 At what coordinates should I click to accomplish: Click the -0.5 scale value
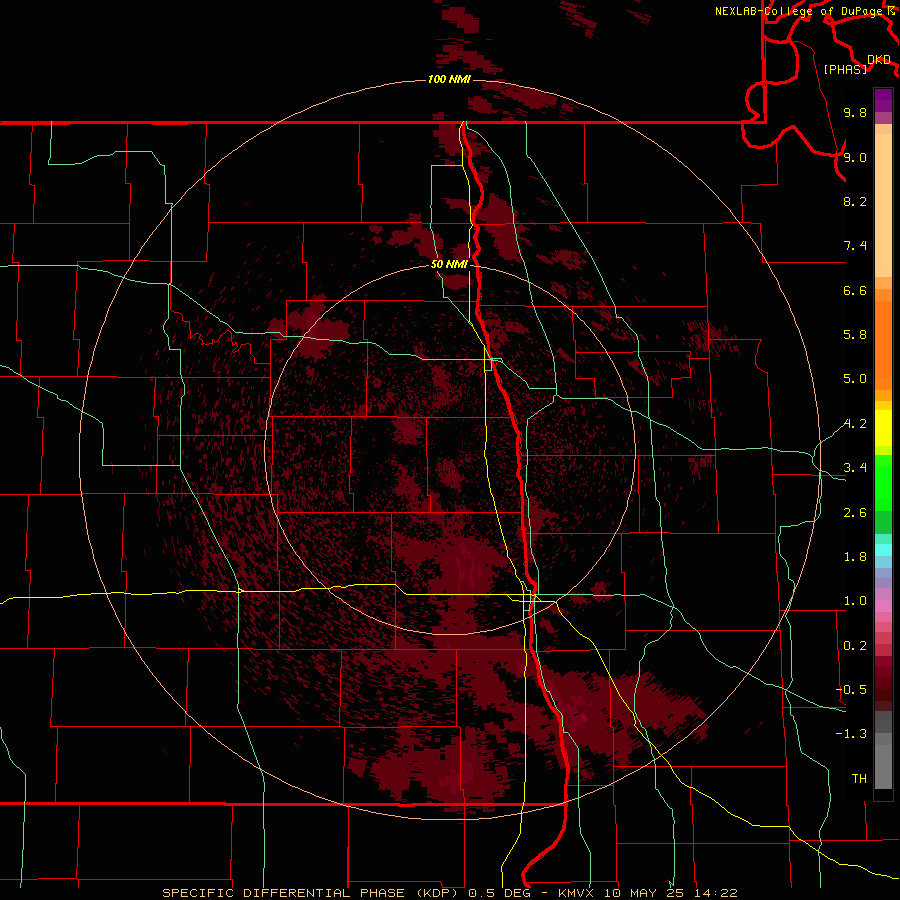851,690
